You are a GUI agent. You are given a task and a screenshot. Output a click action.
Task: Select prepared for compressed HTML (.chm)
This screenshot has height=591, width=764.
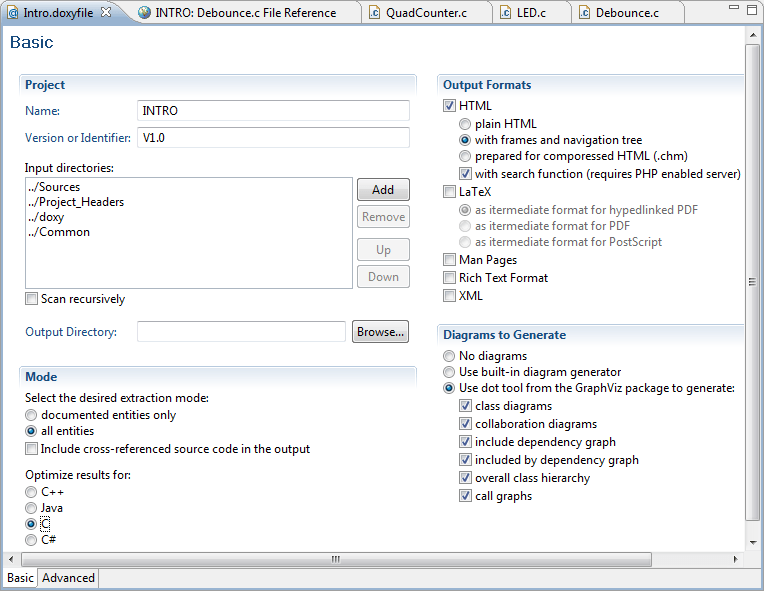(x=465, y=156)
